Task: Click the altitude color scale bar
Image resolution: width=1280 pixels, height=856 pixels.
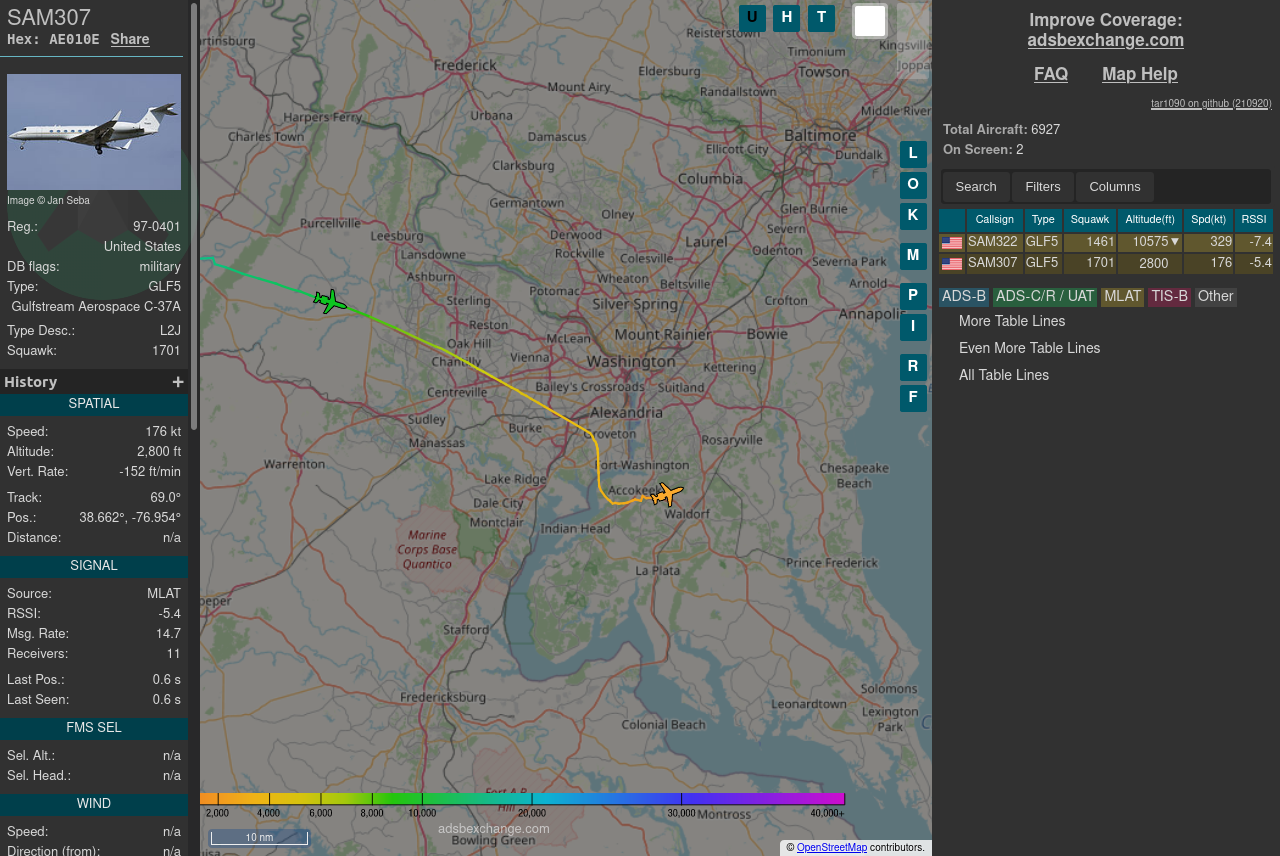Action: tap(522, 799)
